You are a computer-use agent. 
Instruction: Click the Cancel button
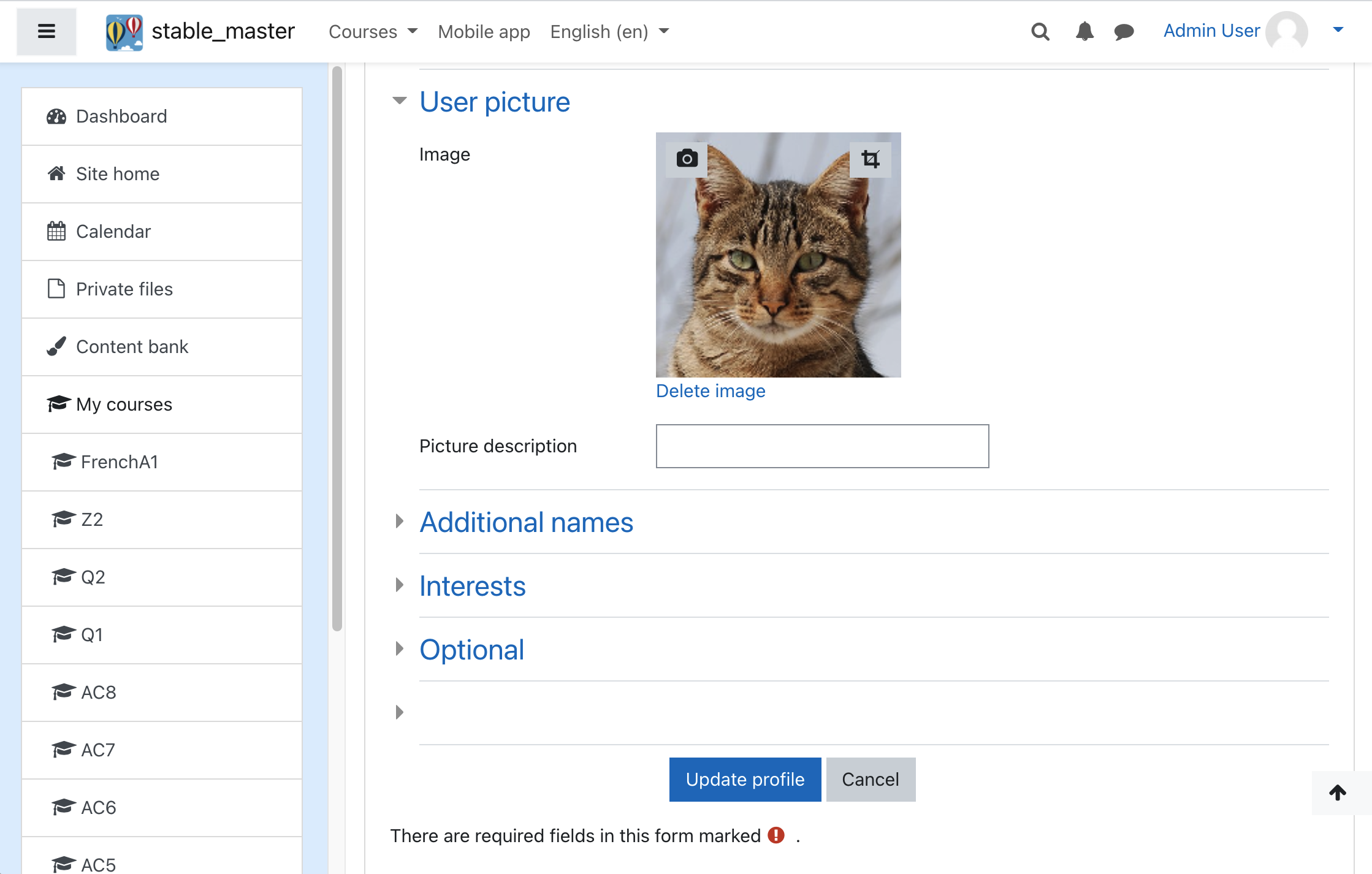coord(871,780)
